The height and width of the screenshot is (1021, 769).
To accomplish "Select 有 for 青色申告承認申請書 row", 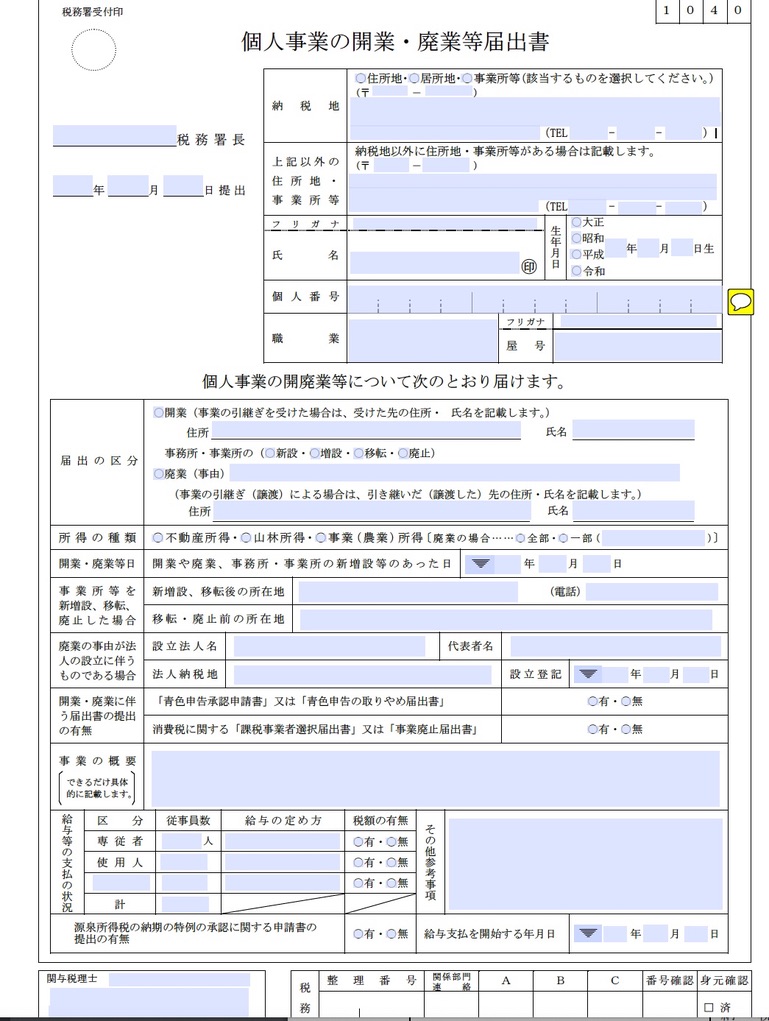I will pos(593,701).
